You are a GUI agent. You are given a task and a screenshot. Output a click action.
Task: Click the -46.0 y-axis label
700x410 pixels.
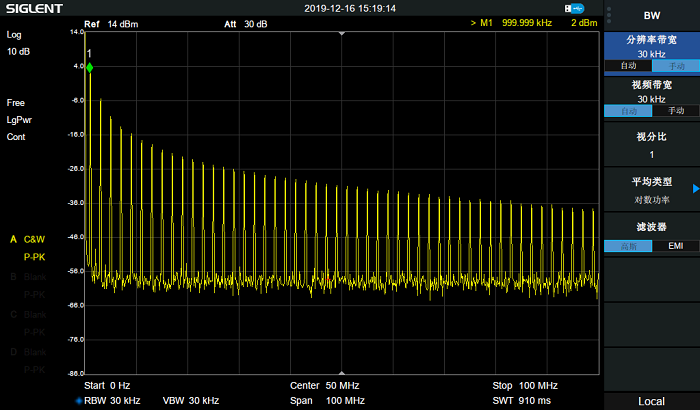(76, 237)
